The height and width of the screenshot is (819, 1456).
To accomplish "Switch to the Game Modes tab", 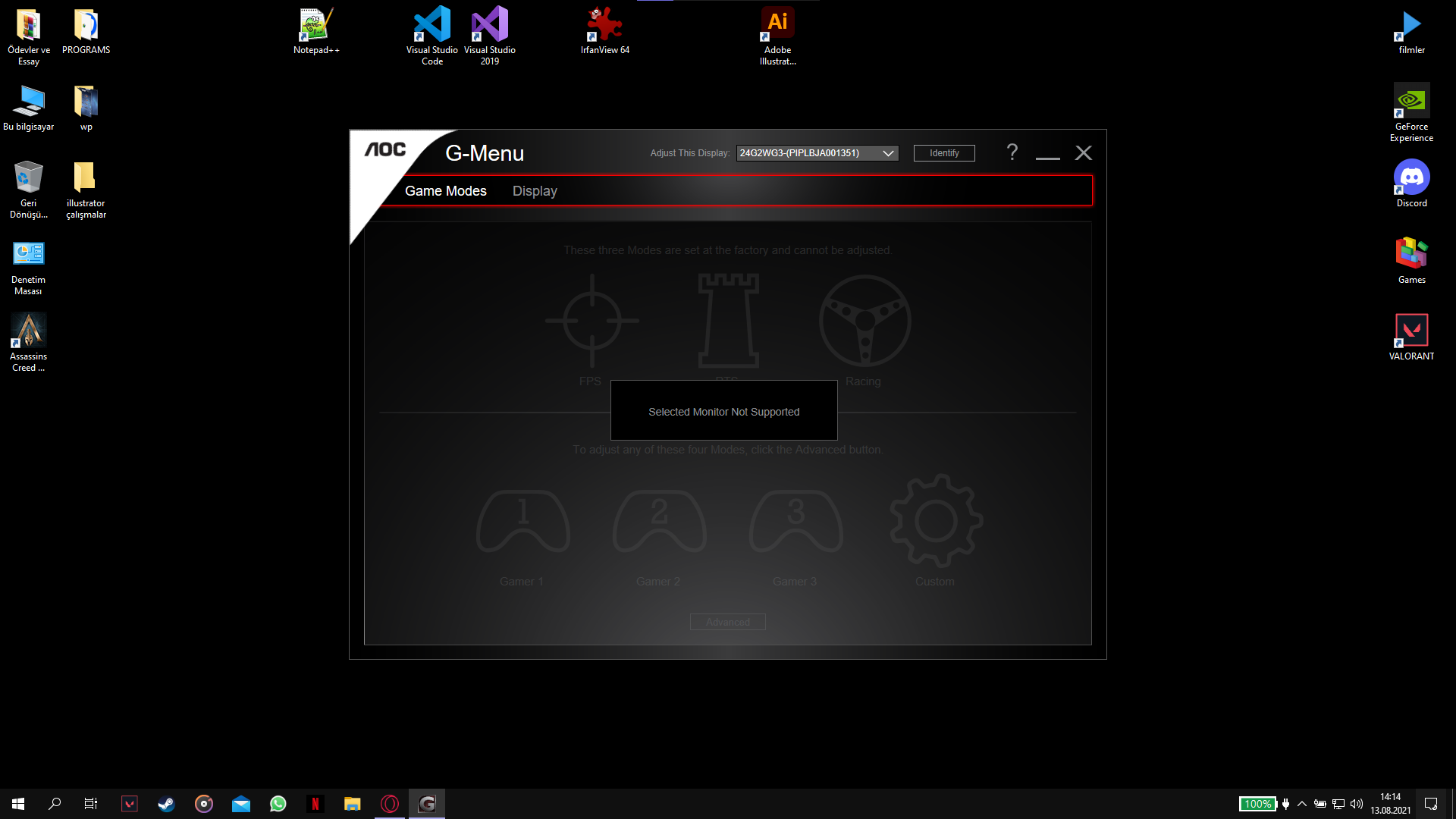I will (445, 191).
